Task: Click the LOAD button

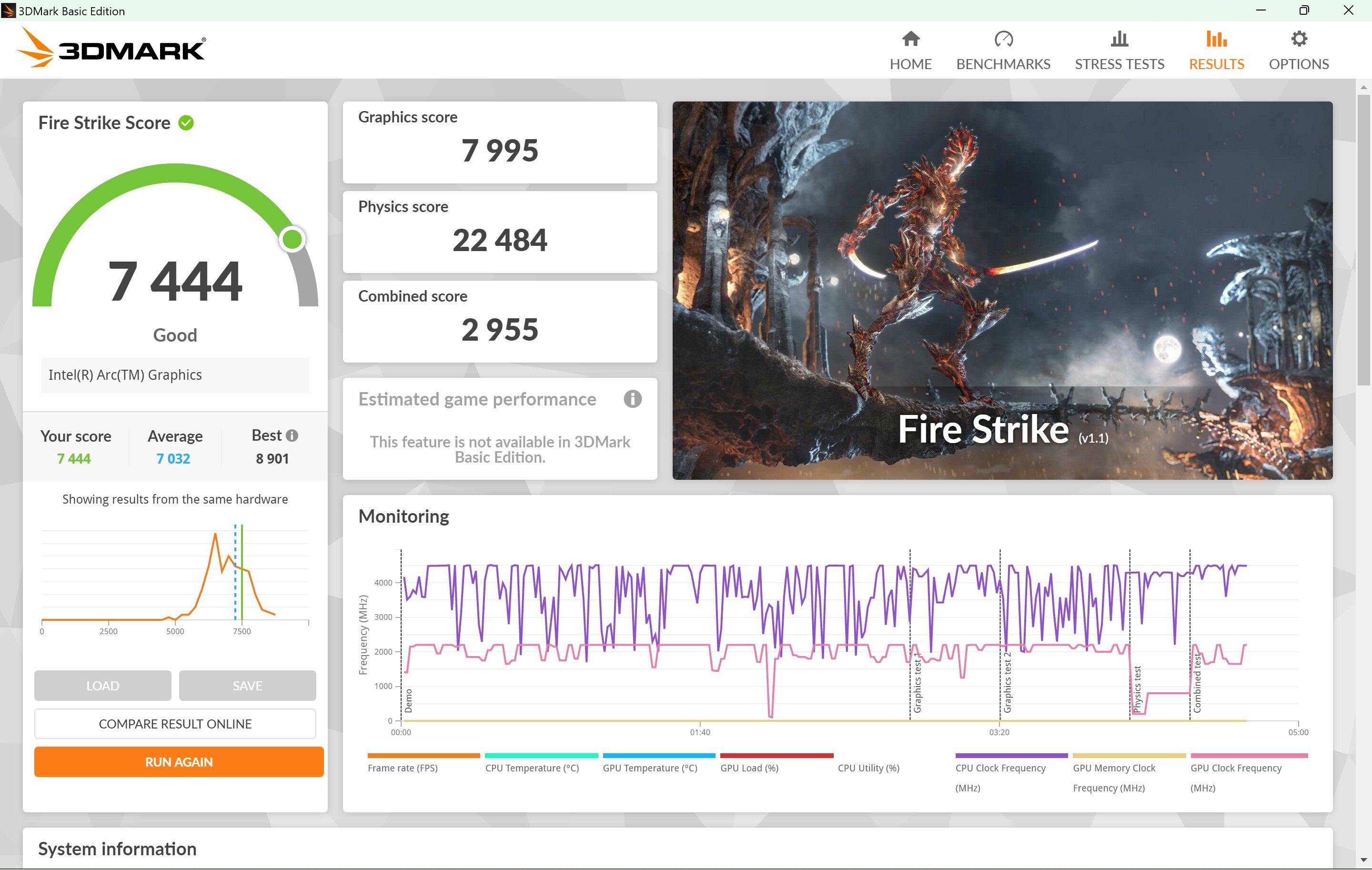Action: (x=102, y=686)
